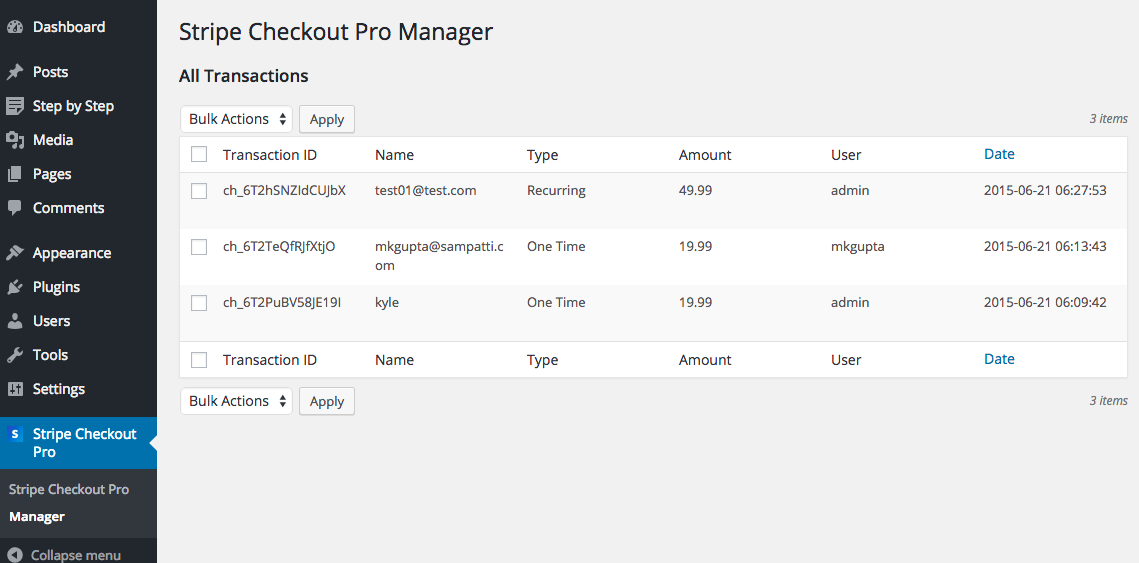This screenshot has width=1139, height=563.
Task: Collapse the sidebar menu
Action: coord(65,555)
